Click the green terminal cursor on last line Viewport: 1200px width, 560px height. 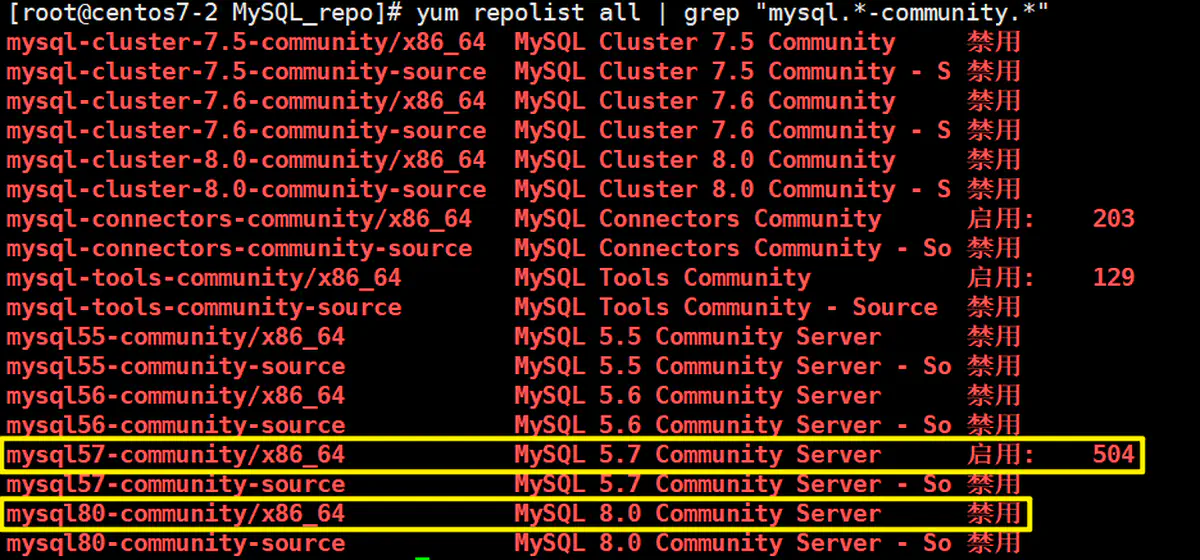pos(422,558)
